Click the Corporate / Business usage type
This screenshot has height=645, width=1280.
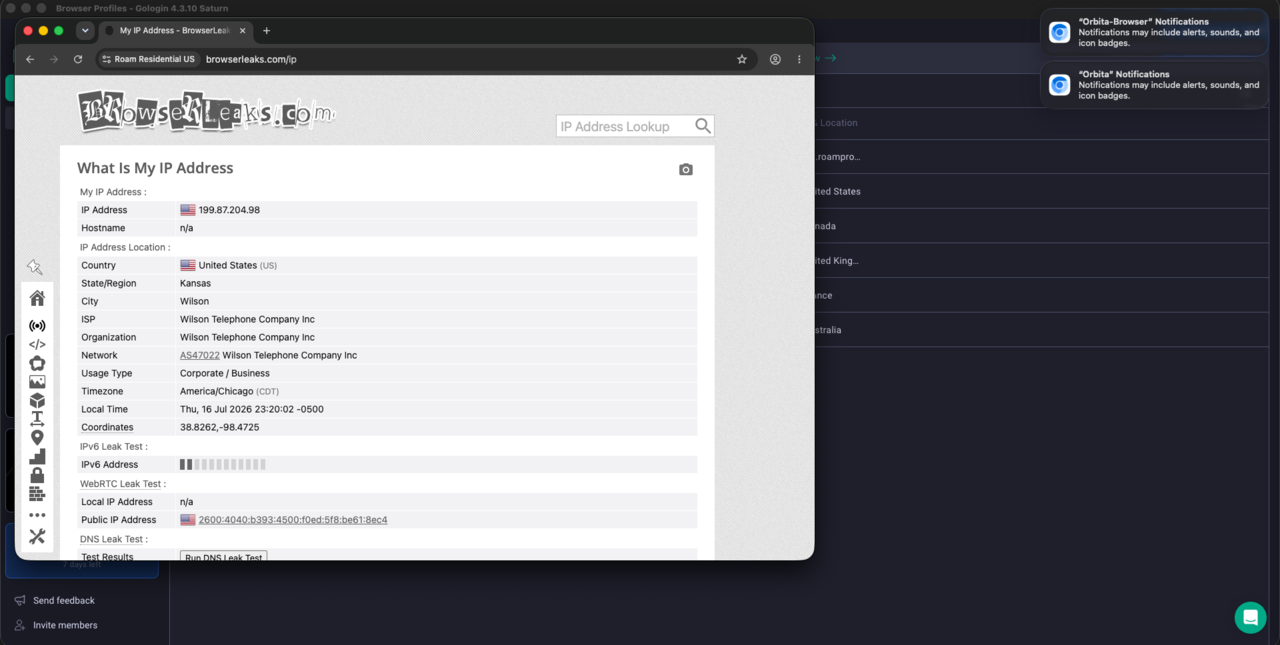[x=225, y=373]
